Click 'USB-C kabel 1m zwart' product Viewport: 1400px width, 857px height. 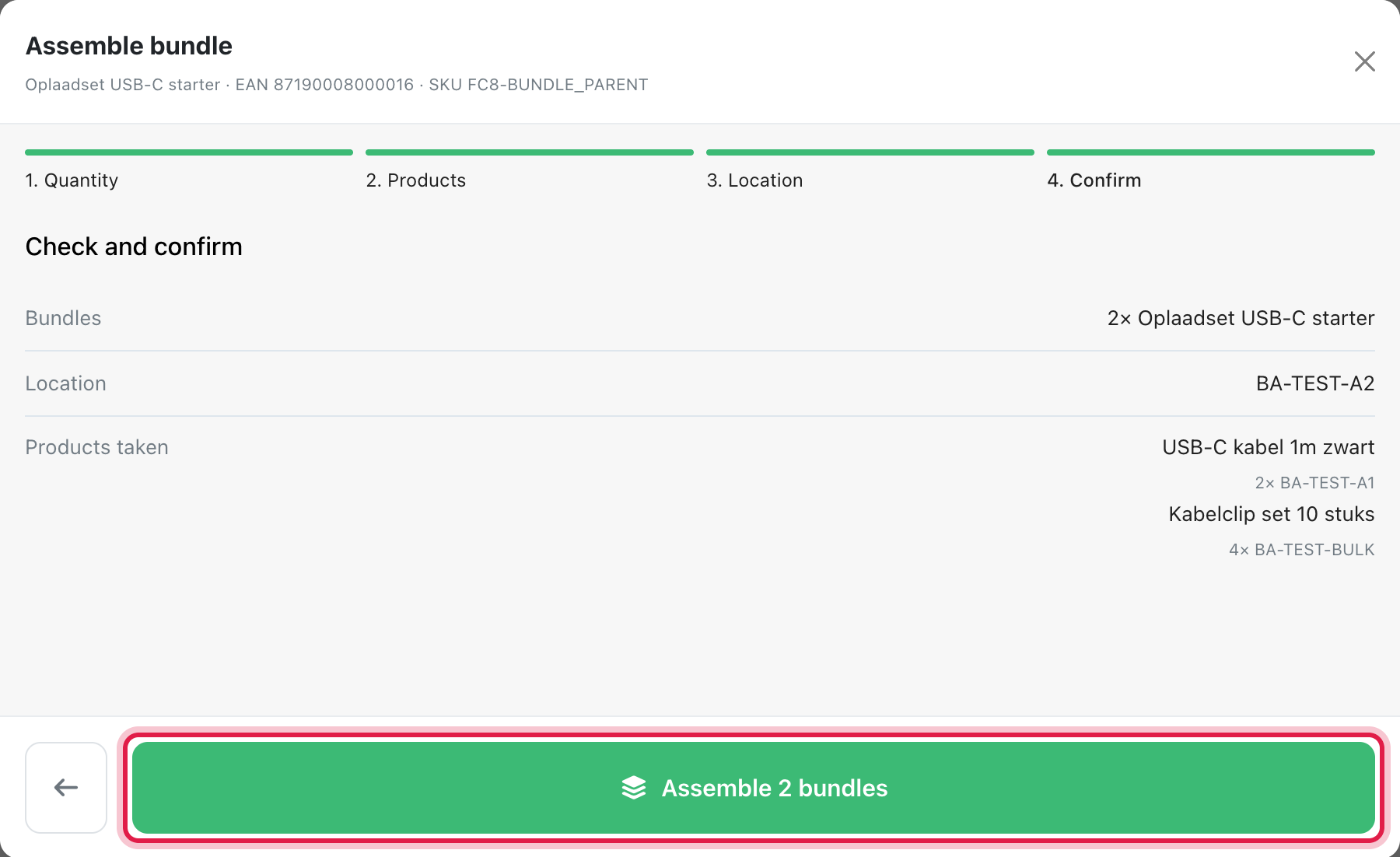click(x=1269, y=447)
